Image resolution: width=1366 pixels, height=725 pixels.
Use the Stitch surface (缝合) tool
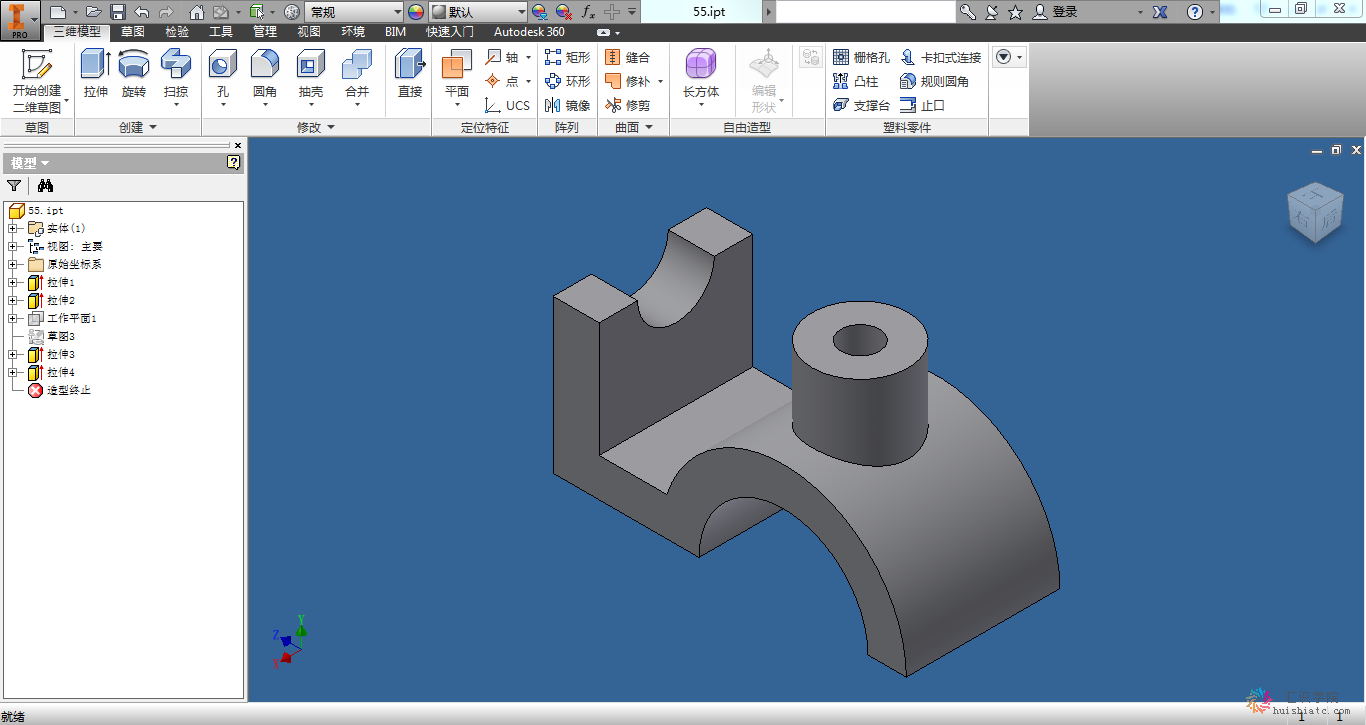pyautogui.click(x=627, y=57)
